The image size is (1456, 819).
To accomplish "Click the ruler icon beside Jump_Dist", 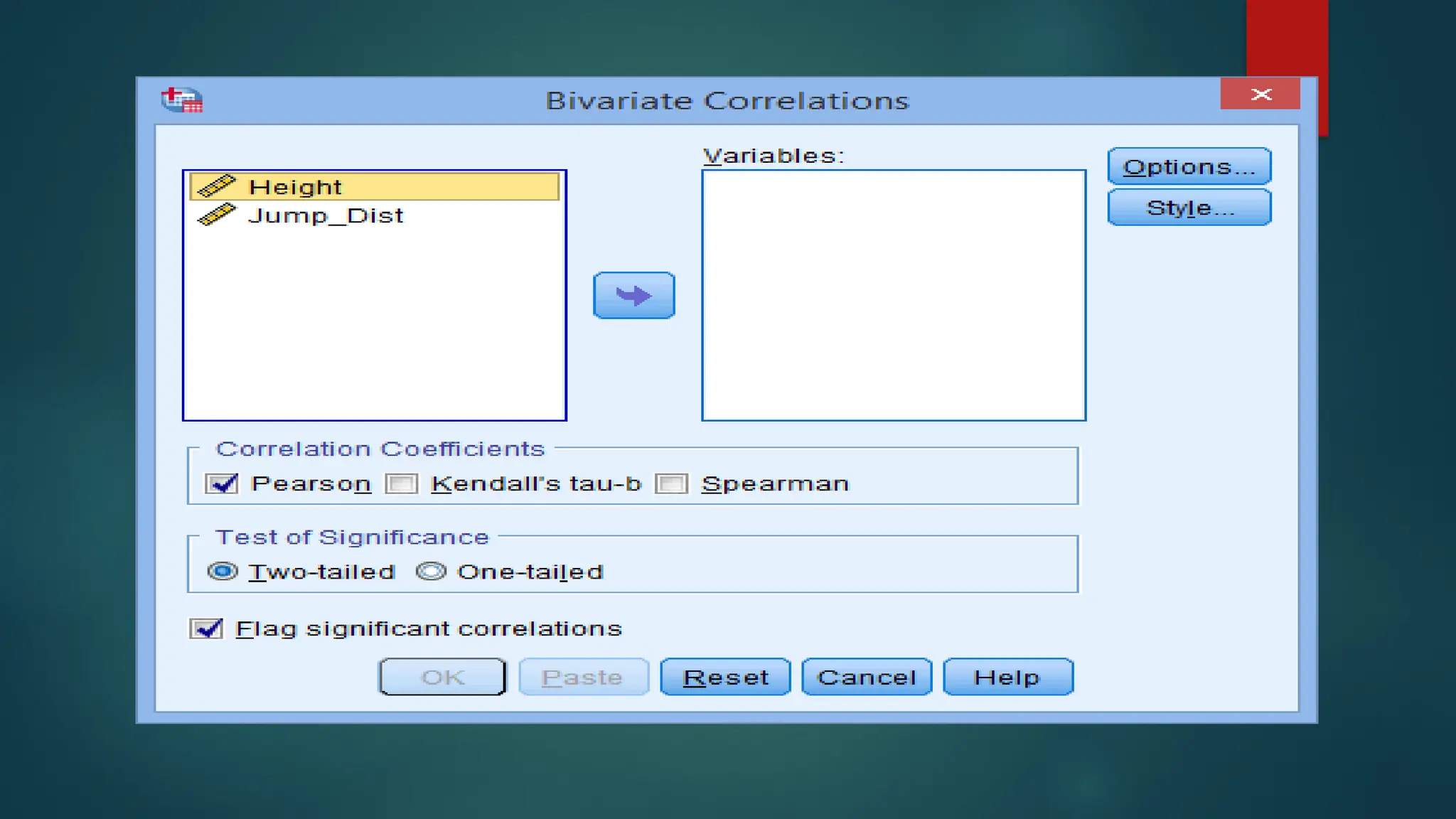I will click(x=216, y=215).
